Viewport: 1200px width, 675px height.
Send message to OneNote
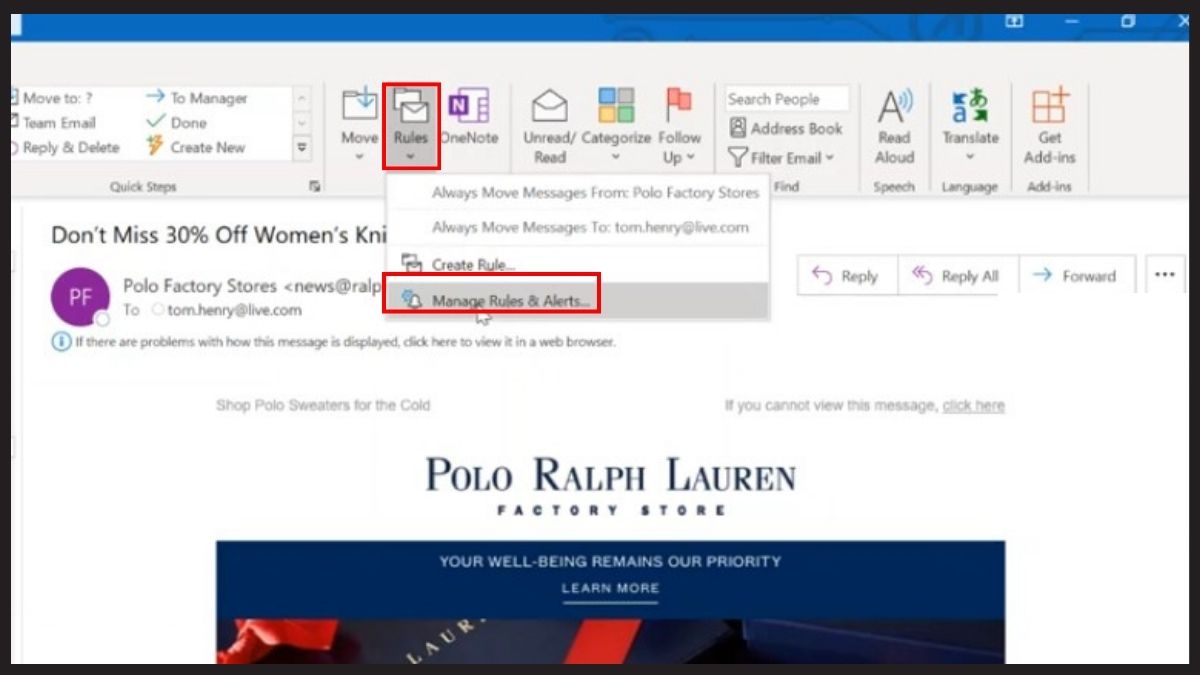[x=468, y=118]
